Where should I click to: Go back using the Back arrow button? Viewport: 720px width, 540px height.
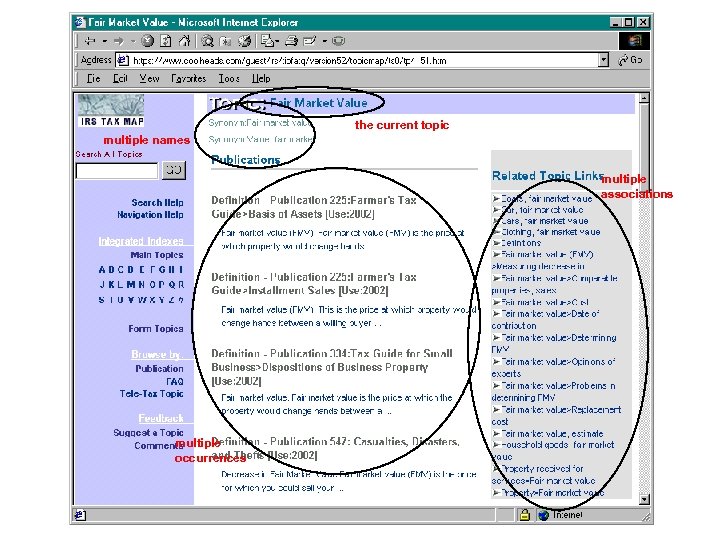pyautogui.click(x=90, y=41)
